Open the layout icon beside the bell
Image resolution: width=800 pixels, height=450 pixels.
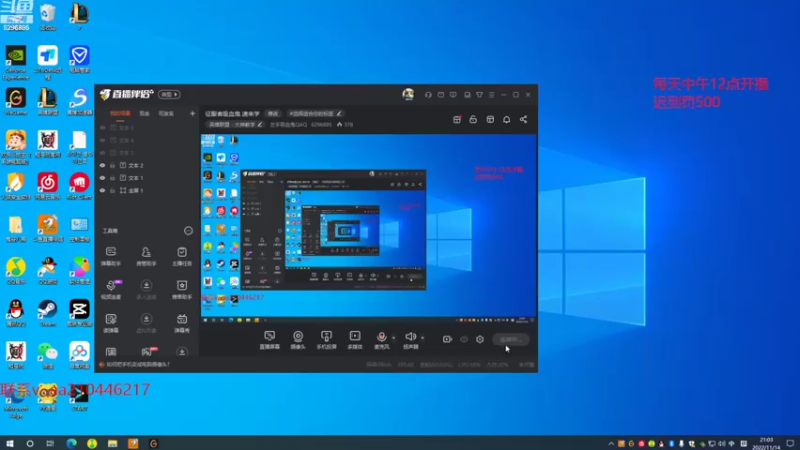pyautogui.click(x=490, y=119)
